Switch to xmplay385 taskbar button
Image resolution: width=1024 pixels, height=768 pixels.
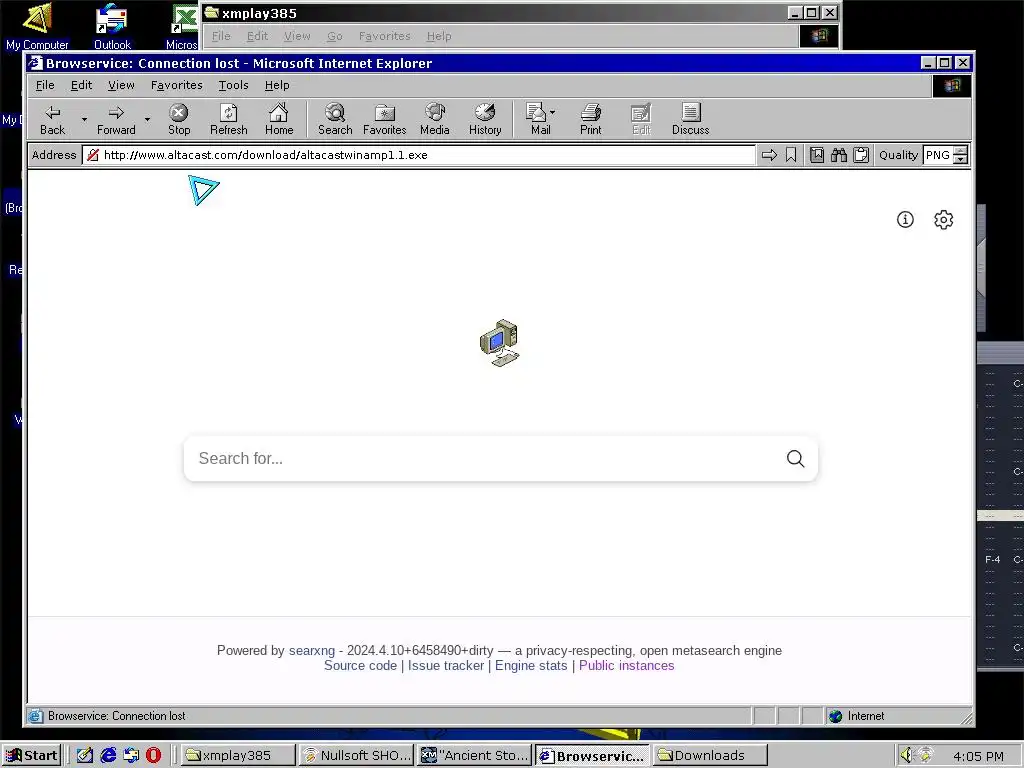pyautogui.click(x=238, y=756)
